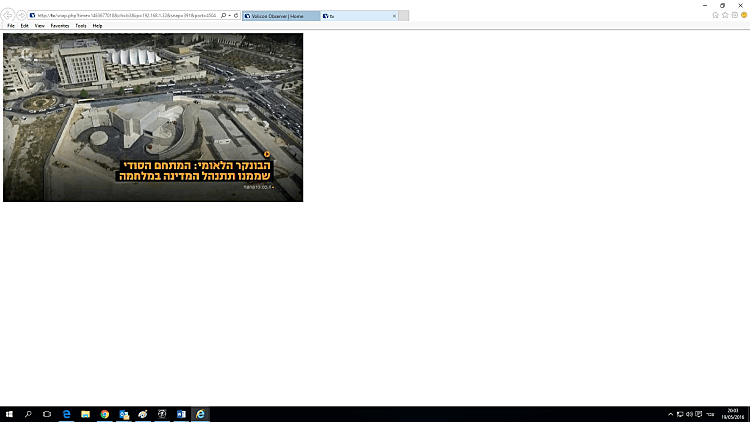Click the Hebrew news video thumbnail

[x=153, y=117]
